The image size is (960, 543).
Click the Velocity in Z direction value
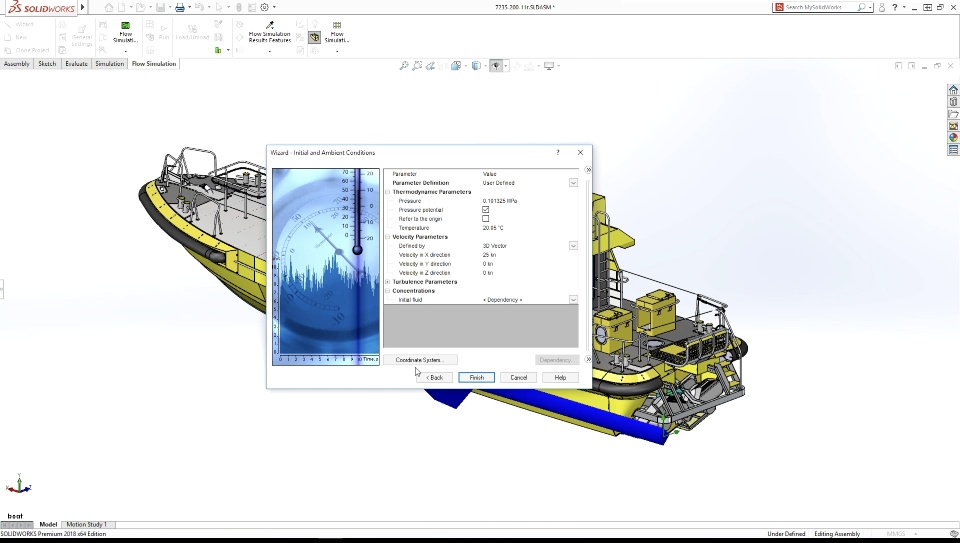click(487, 273)
